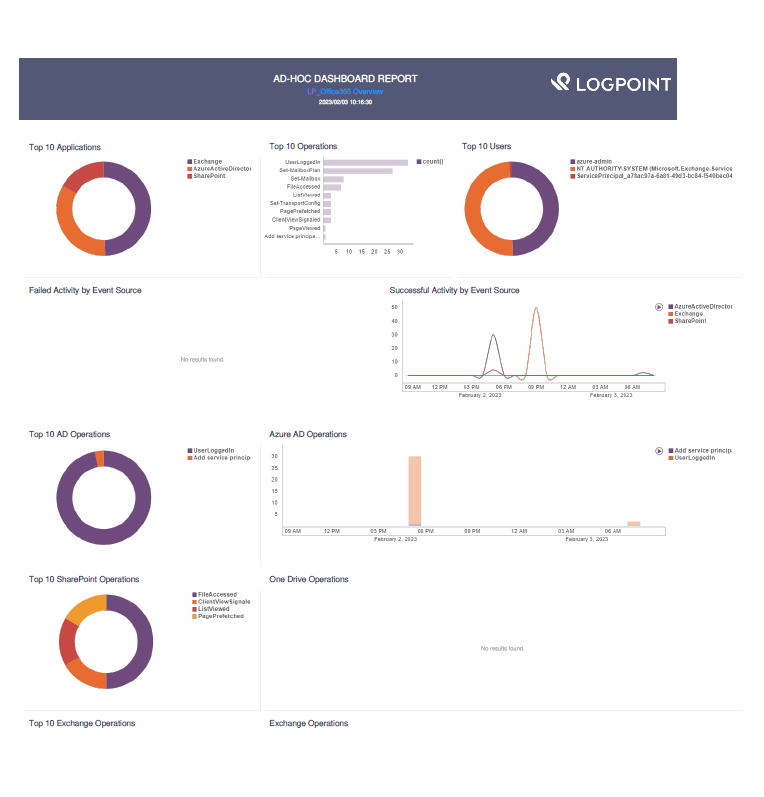Open the LP_Office365 Overview link
The width and height of the screenshot is (764, 797).
345,91
